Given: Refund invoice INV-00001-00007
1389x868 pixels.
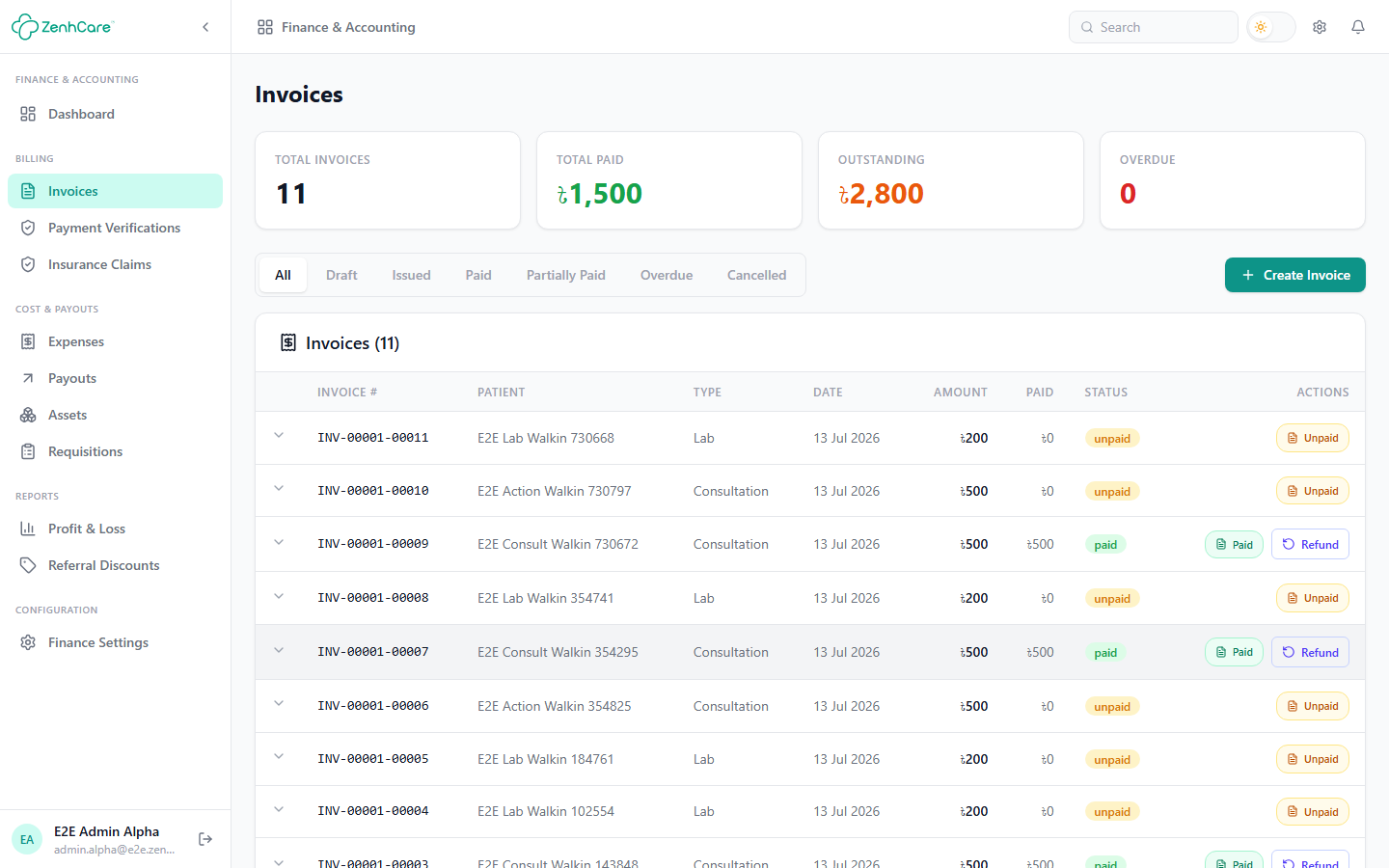Looking at the screenshot, I should coord(1310,652).
